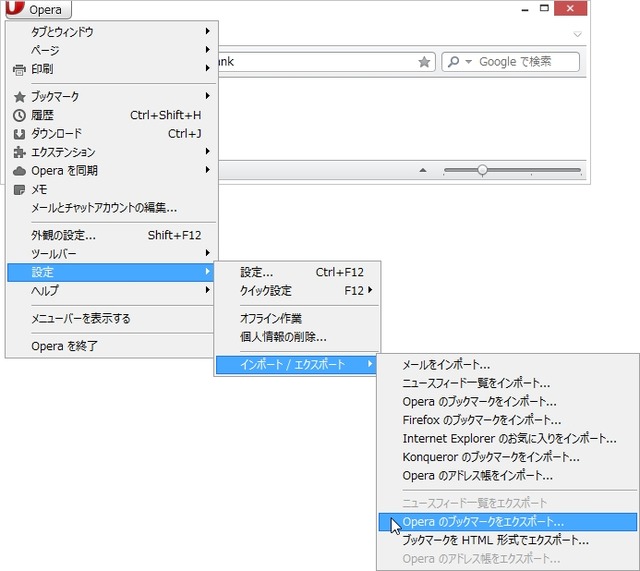Open the ページ submenu
The width and height of the screenshot is (640, 571).
click(x=113, y=50)
